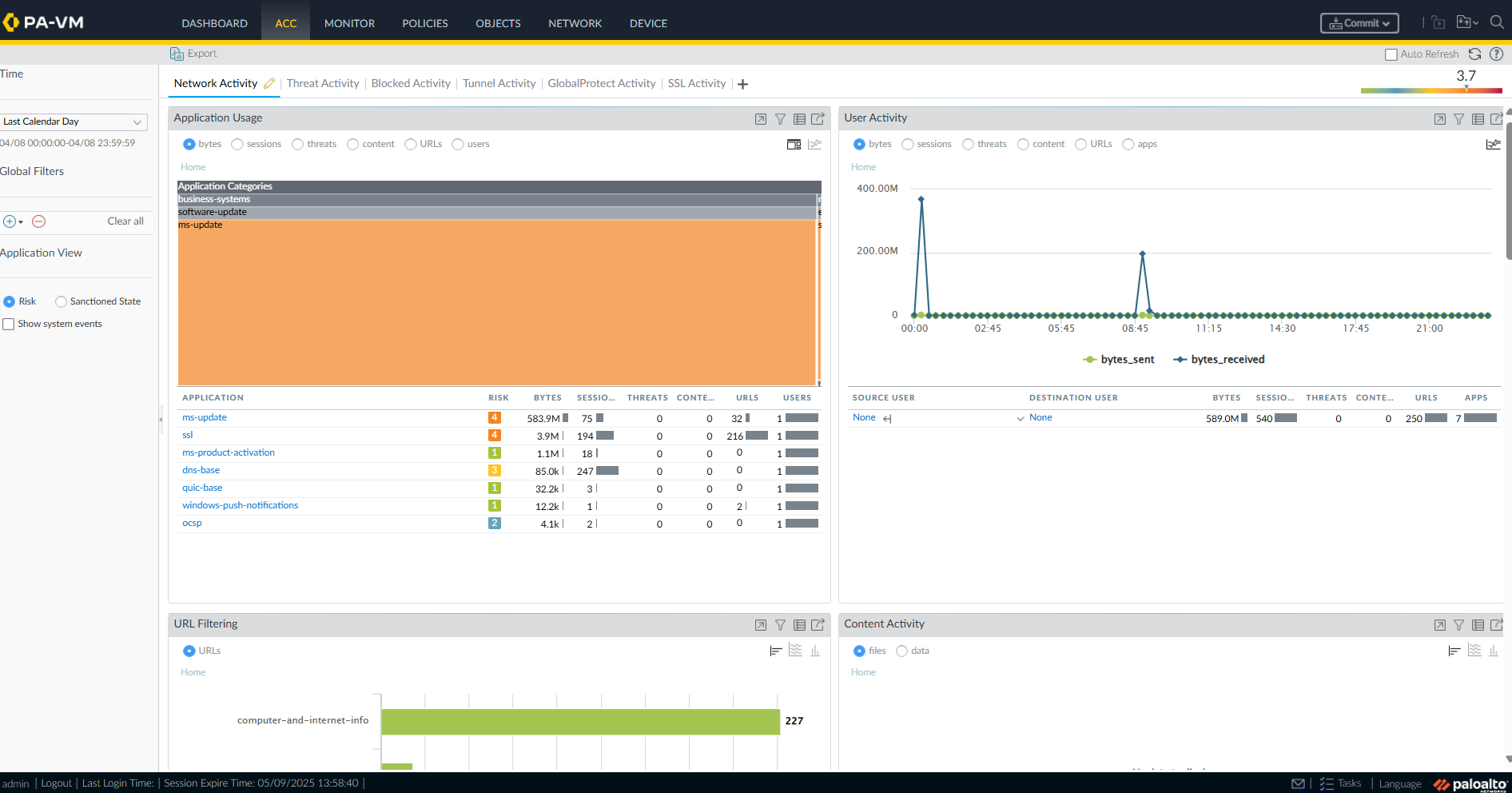Click the search magnifier icon in top bar

[x=1496, y=22]
